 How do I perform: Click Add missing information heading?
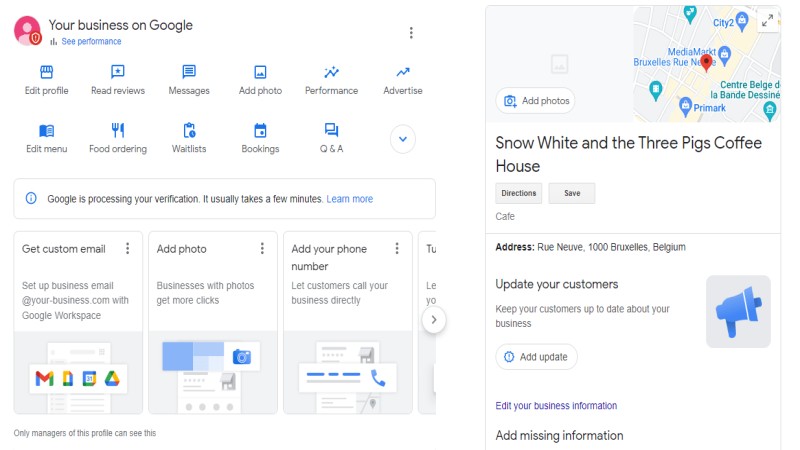click(x=559, y=435)
